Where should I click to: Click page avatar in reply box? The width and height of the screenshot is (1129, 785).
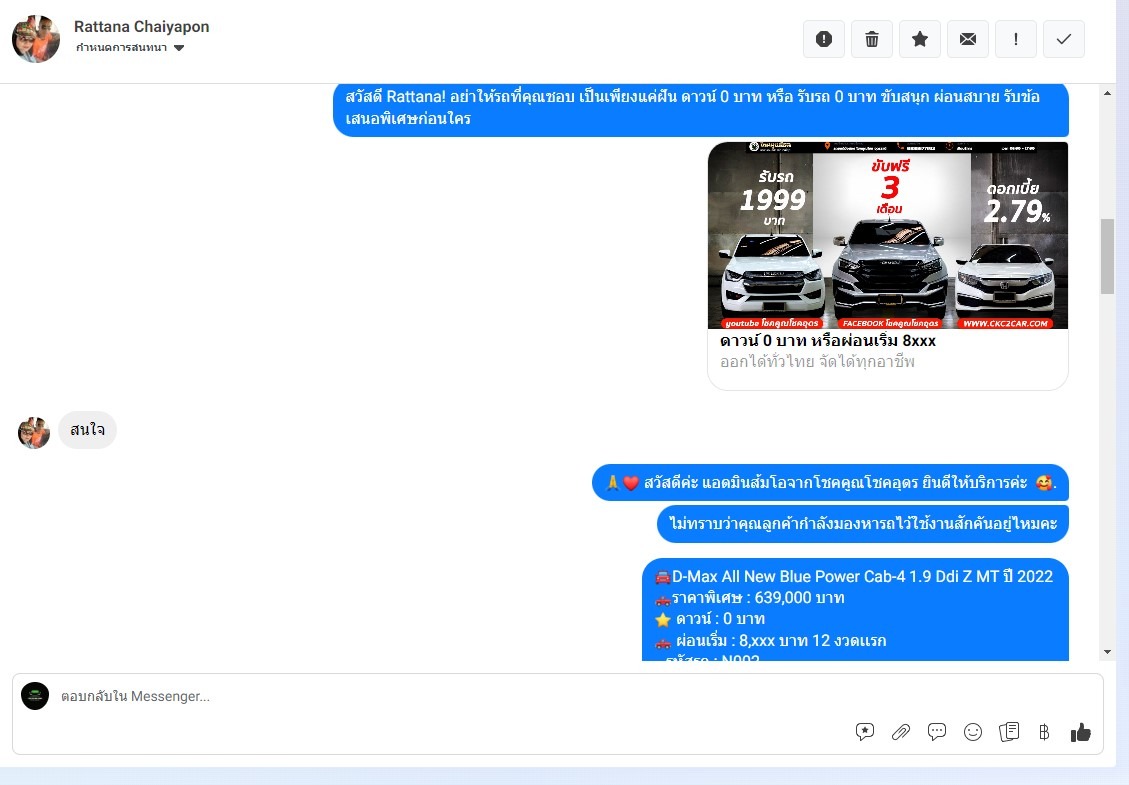[x=35, y=696]
